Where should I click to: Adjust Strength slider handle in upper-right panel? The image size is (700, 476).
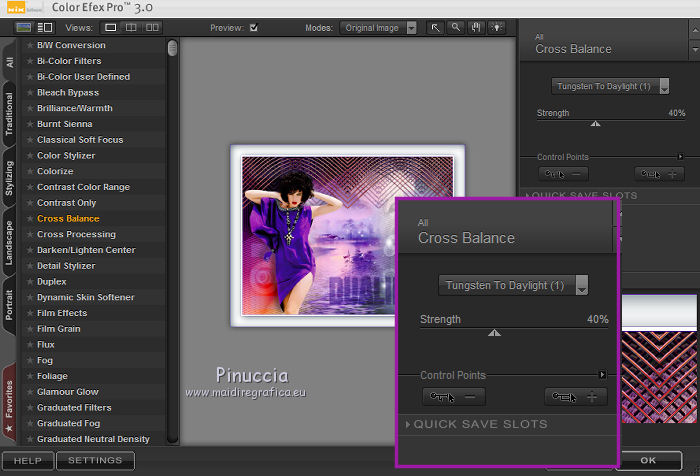(595, 124)
